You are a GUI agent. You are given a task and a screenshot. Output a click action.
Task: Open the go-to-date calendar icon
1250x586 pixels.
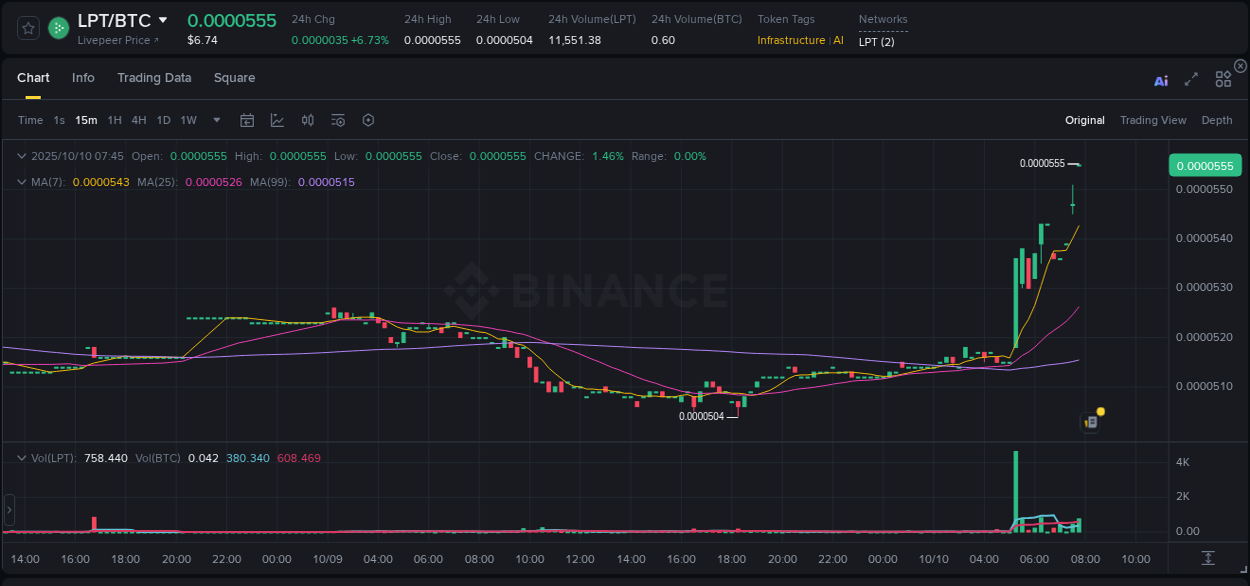[247, 119]
